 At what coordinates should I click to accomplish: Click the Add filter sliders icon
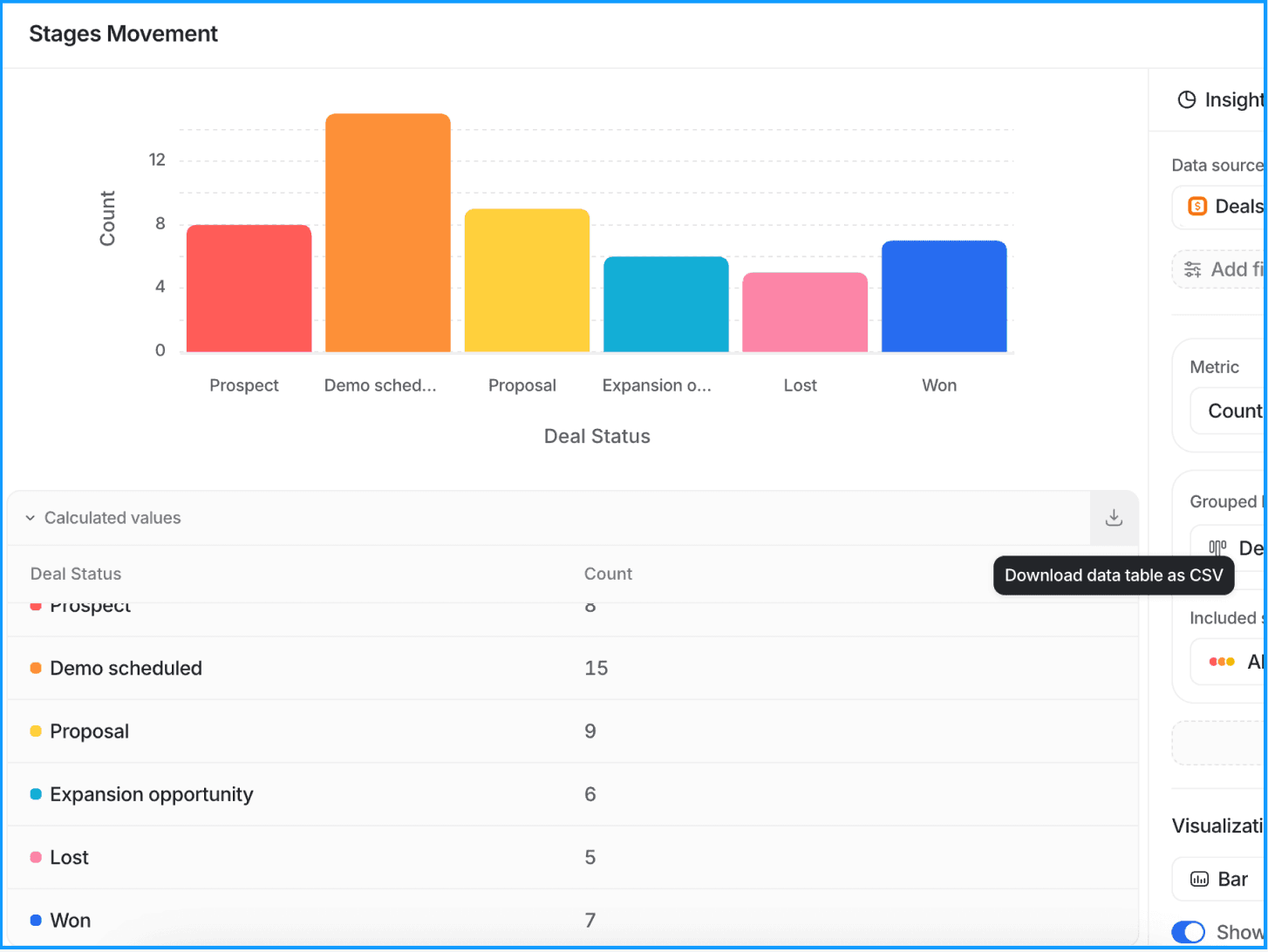pos(1192,270)
